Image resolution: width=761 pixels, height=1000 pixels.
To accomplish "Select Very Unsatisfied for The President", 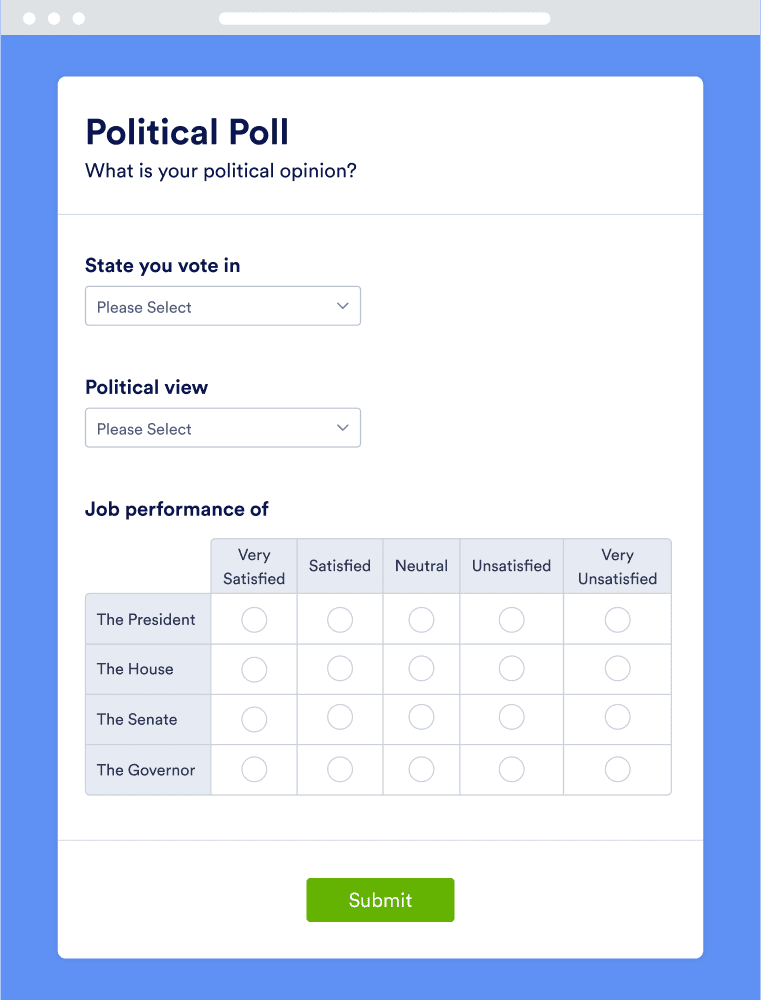I will click(x=617, y=619).
